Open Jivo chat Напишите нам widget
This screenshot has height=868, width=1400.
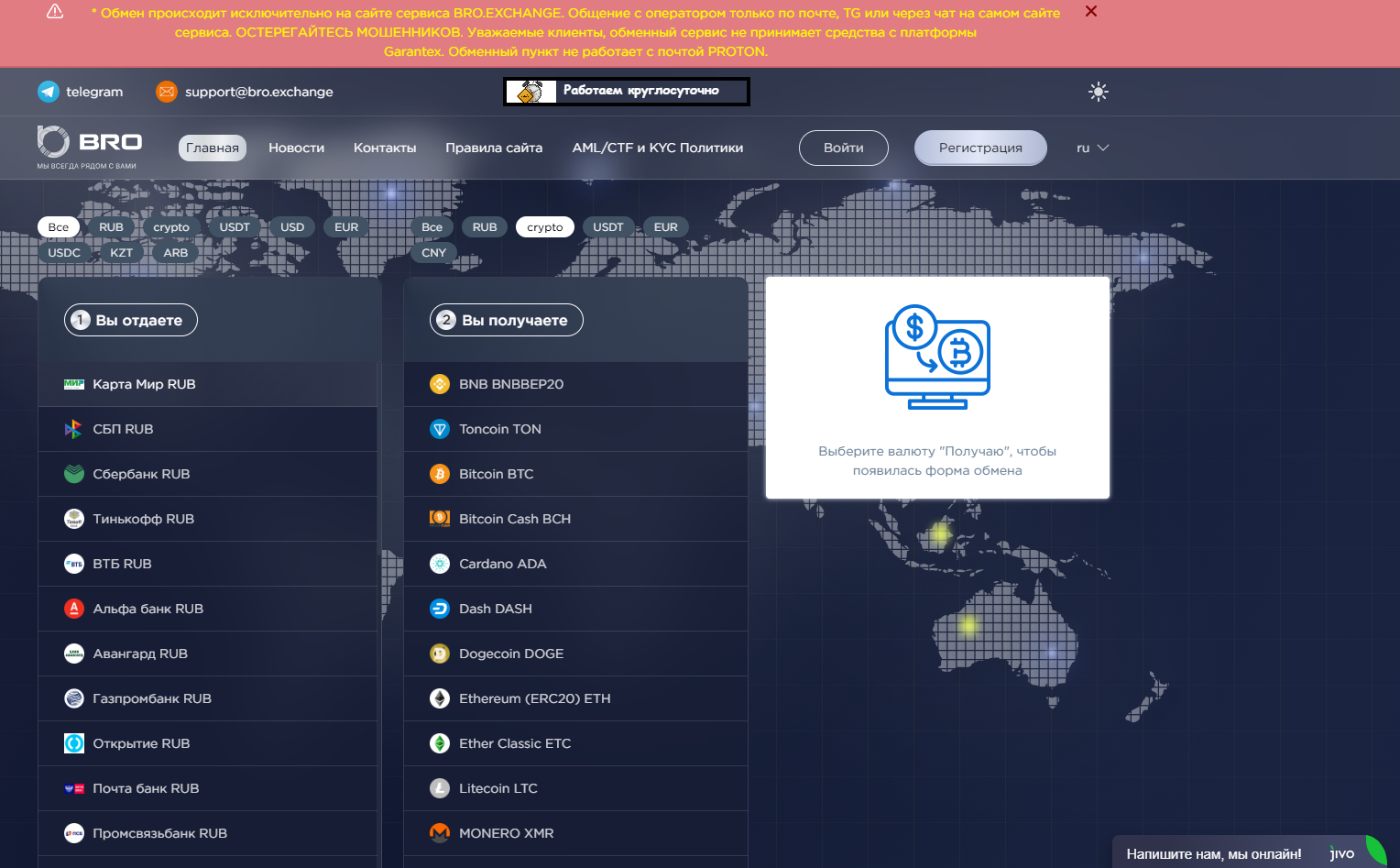tap(1252, 852)
